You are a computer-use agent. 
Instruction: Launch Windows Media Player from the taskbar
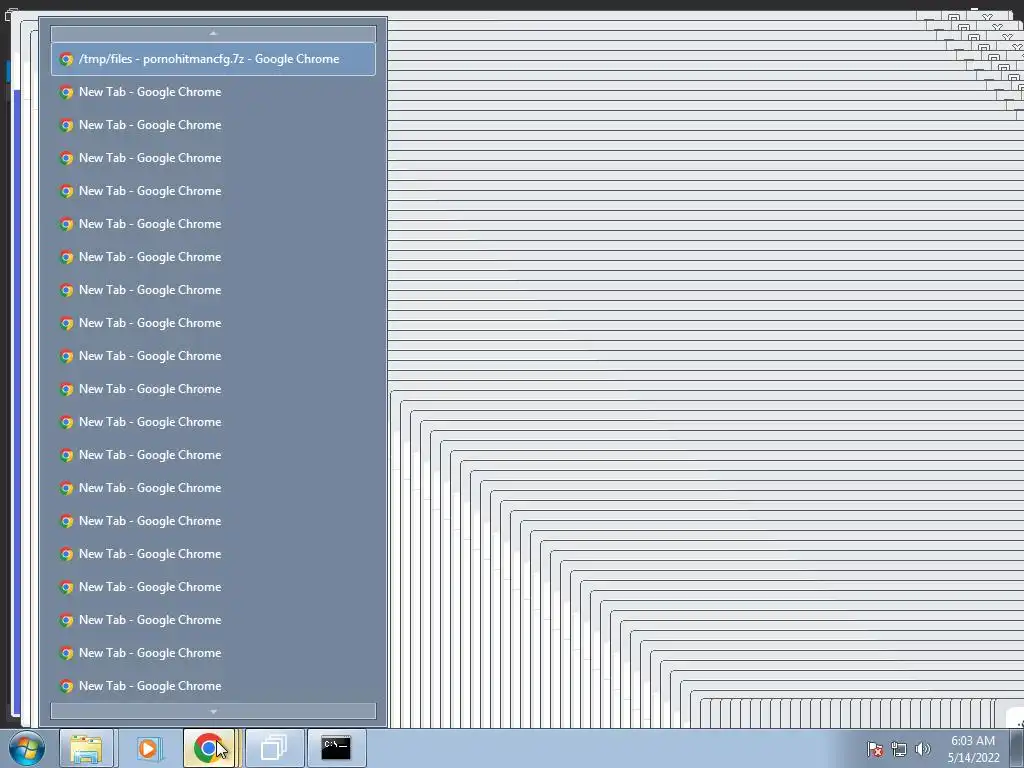pyautogui.click(x=149, y=748)
